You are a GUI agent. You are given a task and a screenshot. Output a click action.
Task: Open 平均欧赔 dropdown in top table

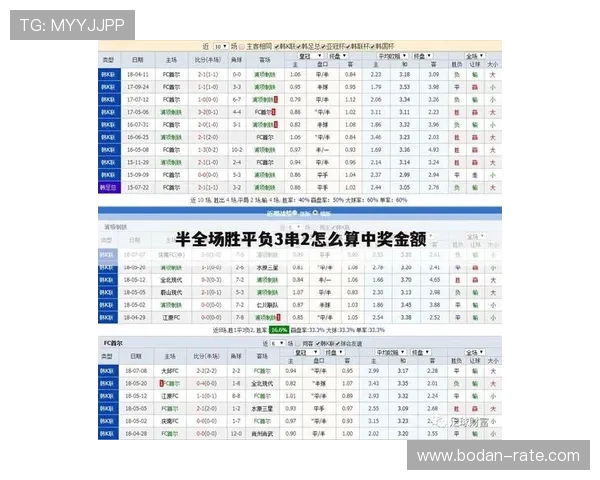[393, 56]
